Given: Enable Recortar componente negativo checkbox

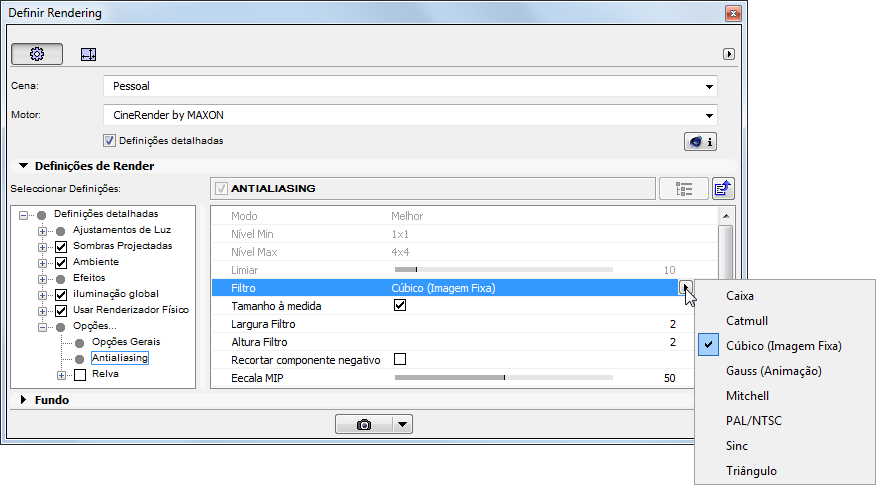Looking at the screenshot, I should [399, 359].
